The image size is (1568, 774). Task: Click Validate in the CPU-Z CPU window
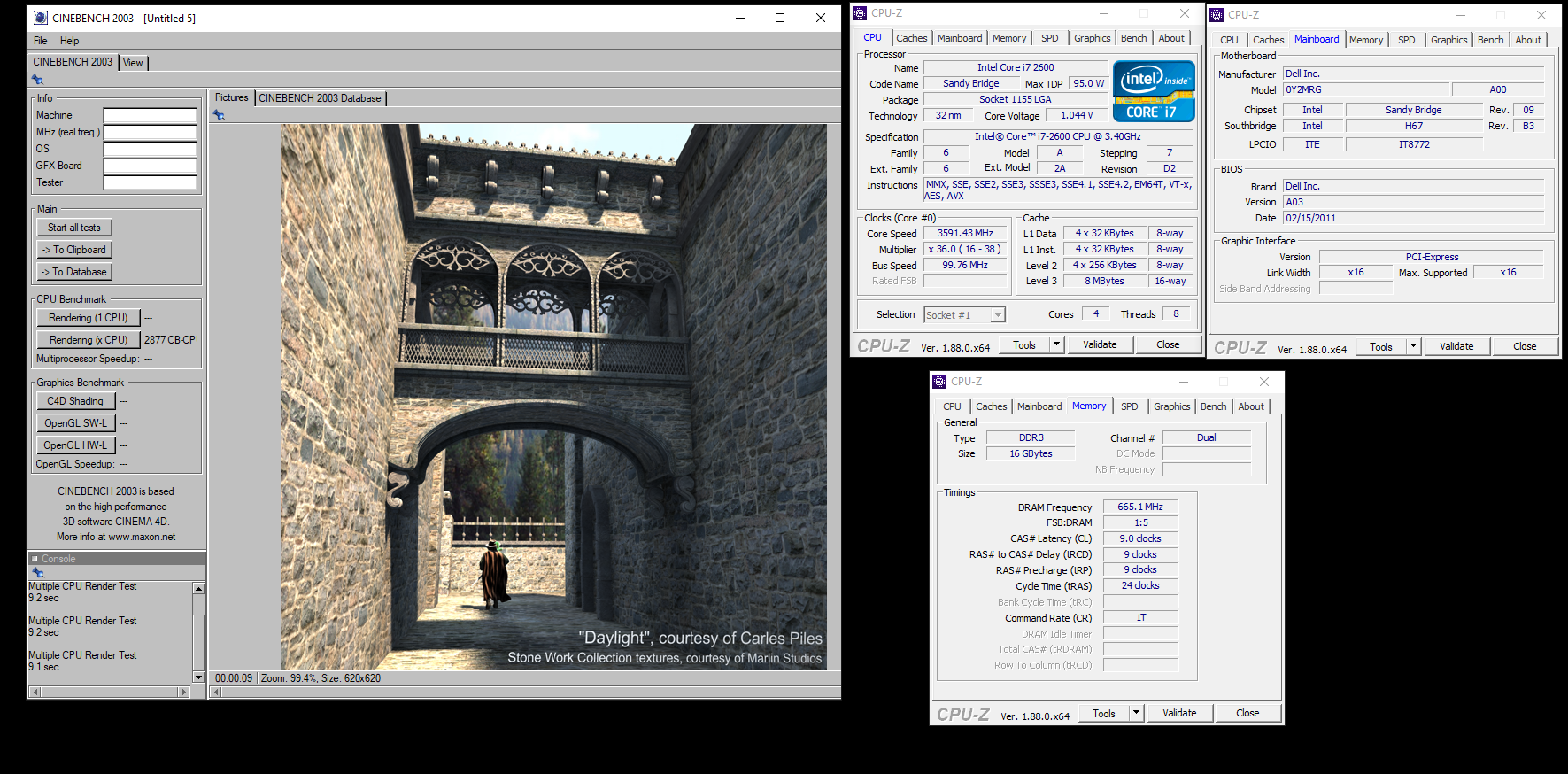(1100, 344)
